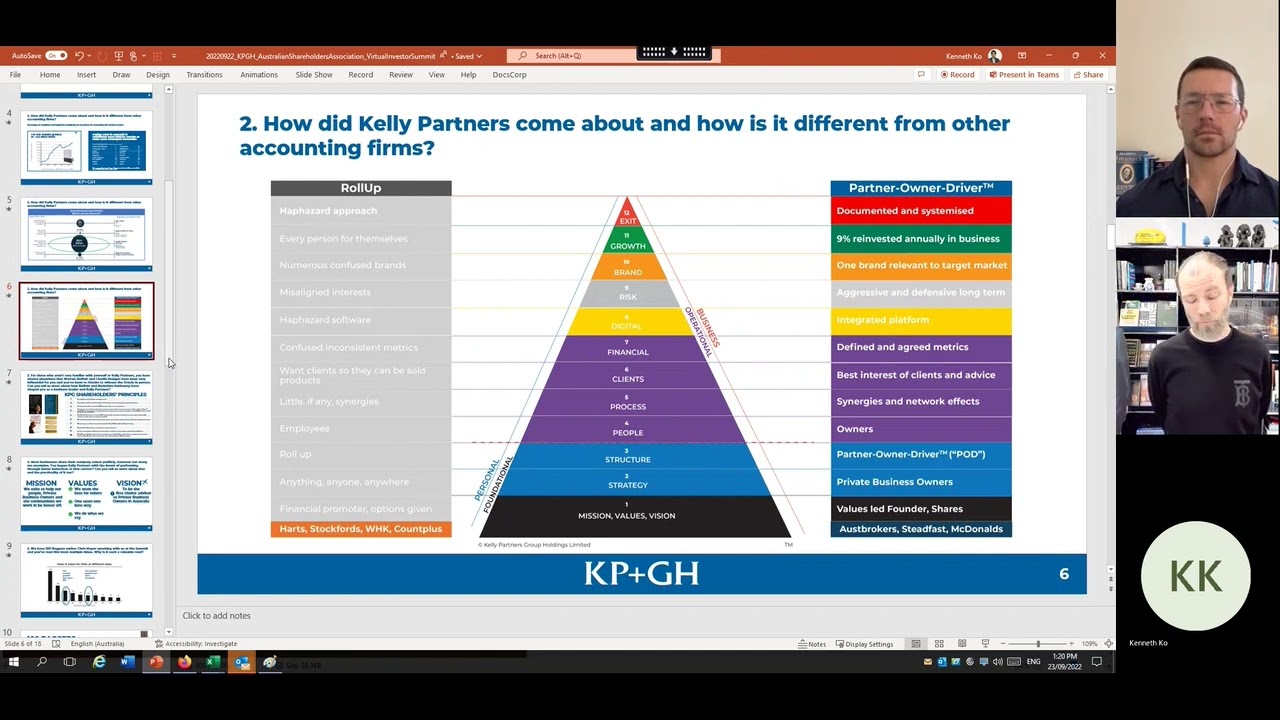Click the Redo icon in title bar
1280x720 pixels.
point(102,56)
